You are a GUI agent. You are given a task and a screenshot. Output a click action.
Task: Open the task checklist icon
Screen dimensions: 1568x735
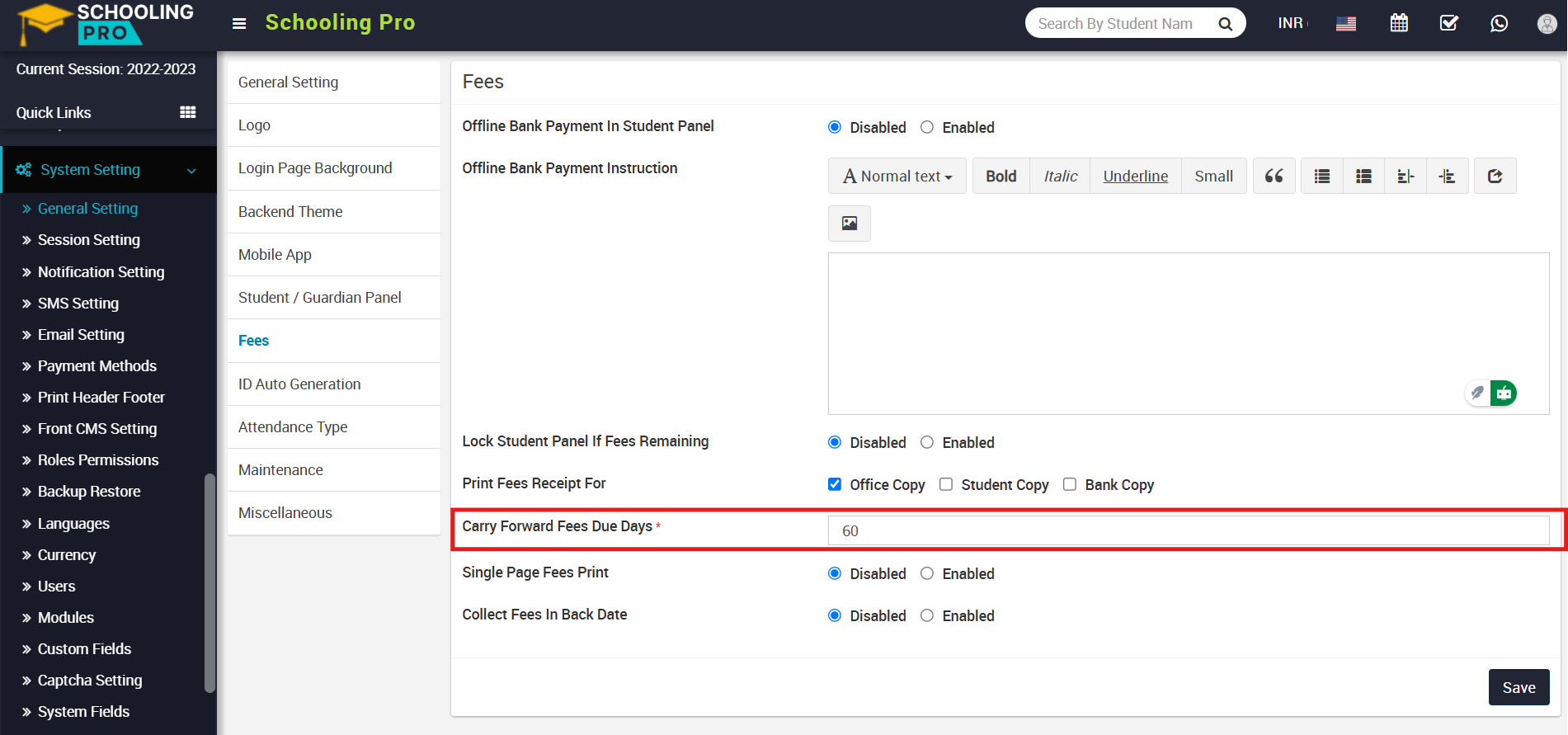coord(1449,23)
